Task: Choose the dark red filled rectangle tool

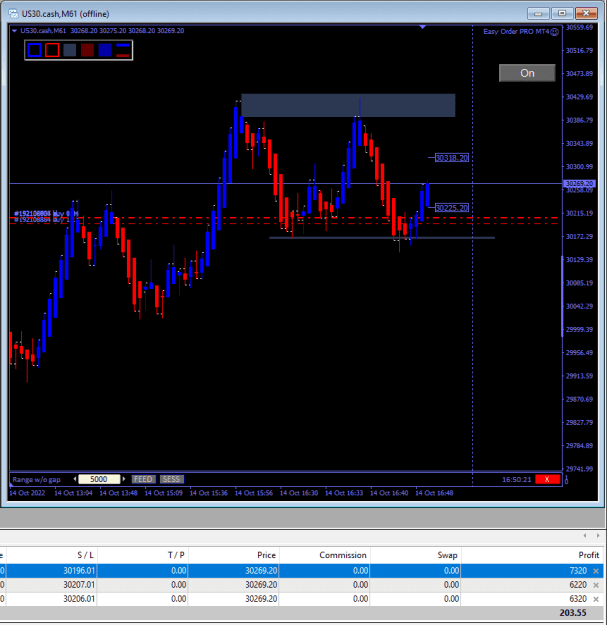Action: coord(87,50)
